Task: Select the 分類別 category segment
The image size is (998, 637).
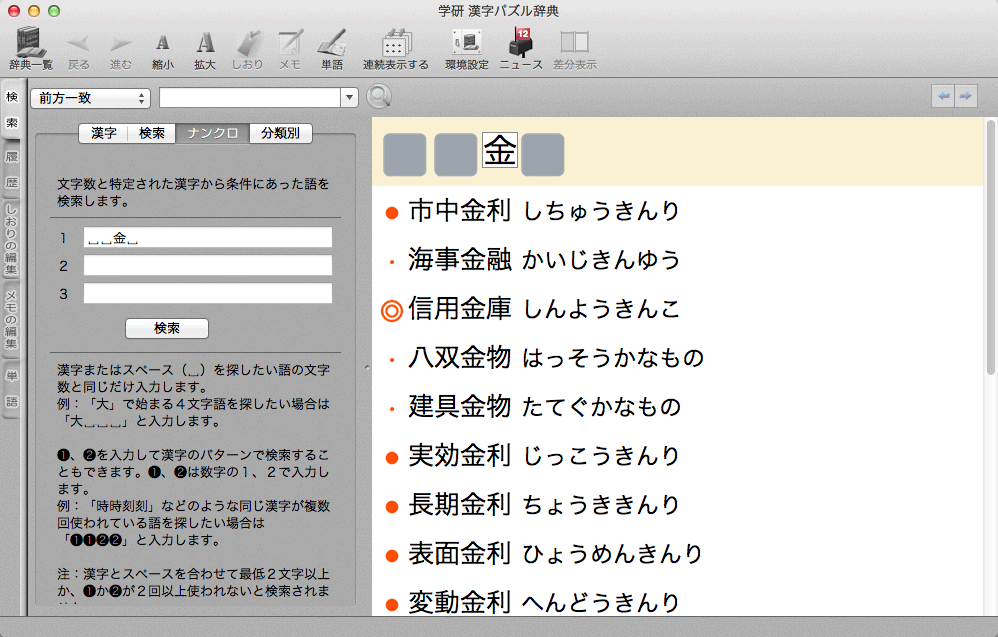Action: click(x=281, y=133)
